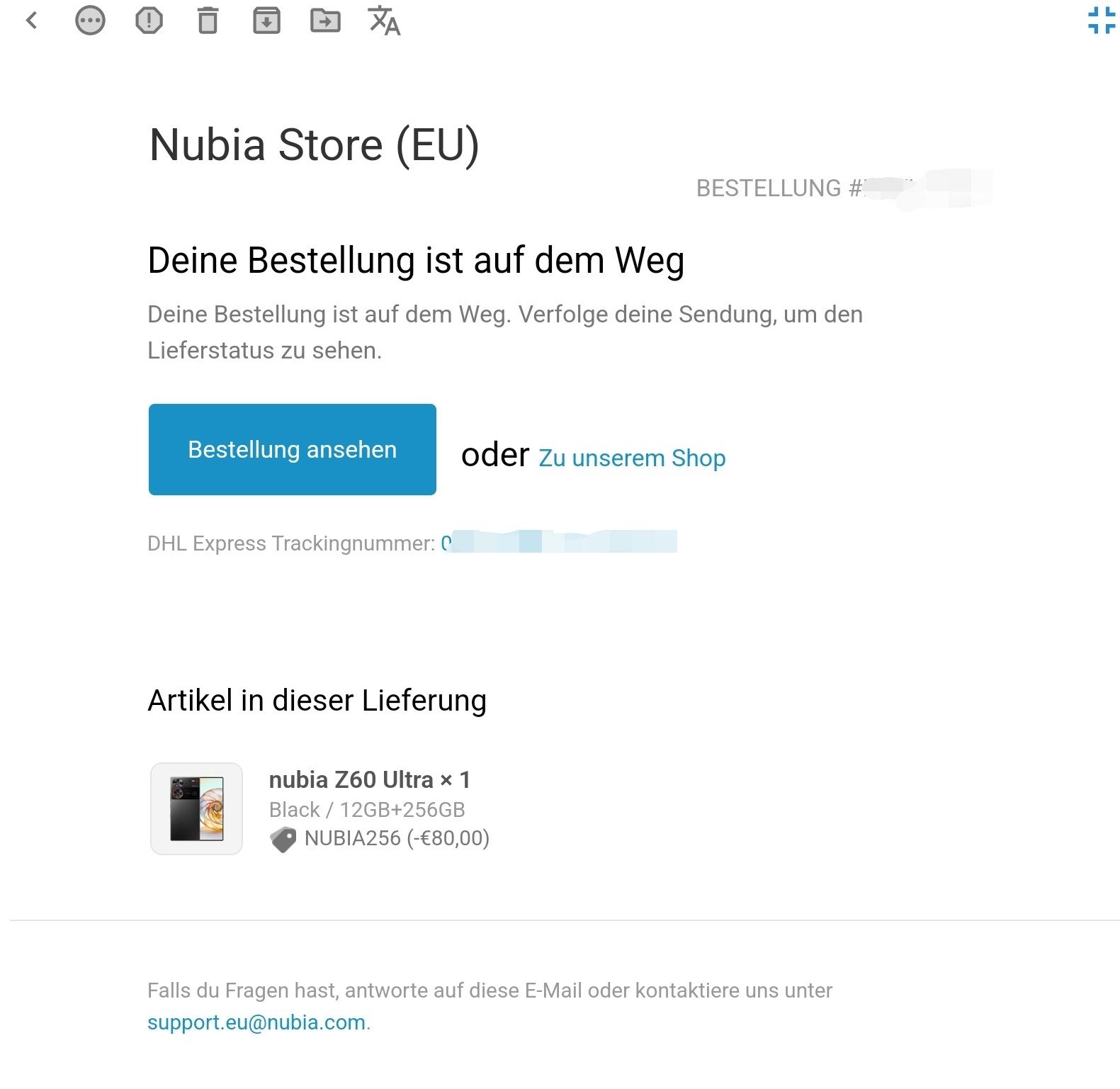Open the Zu unserem Shop link

click(632, 458)
